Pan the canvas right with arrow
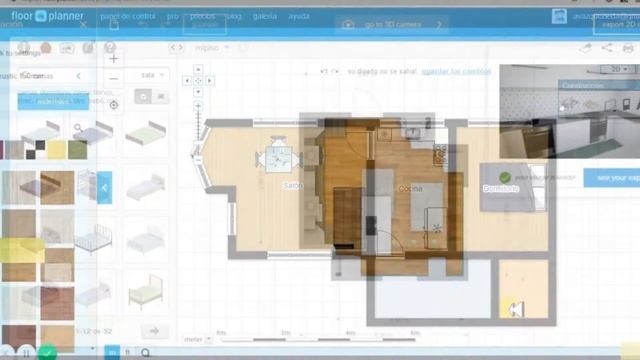 coord(209,81)
